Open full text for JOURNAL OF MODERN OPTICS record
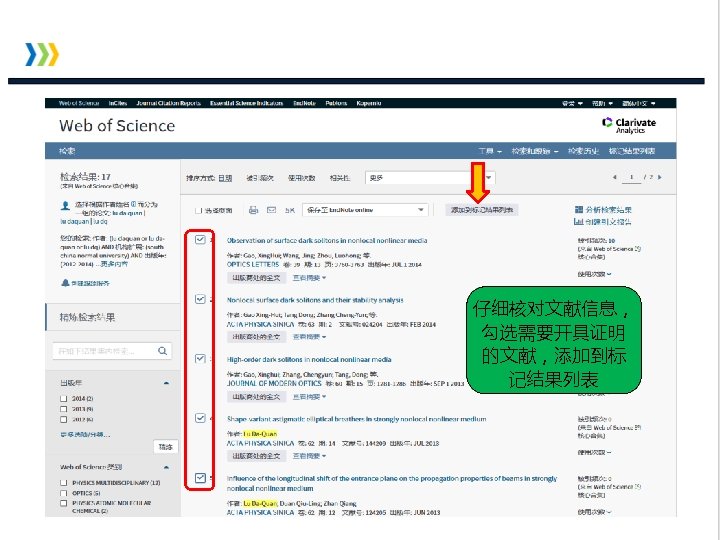The width and height of the screenshot is (720, 540). [x=256, y=397]
